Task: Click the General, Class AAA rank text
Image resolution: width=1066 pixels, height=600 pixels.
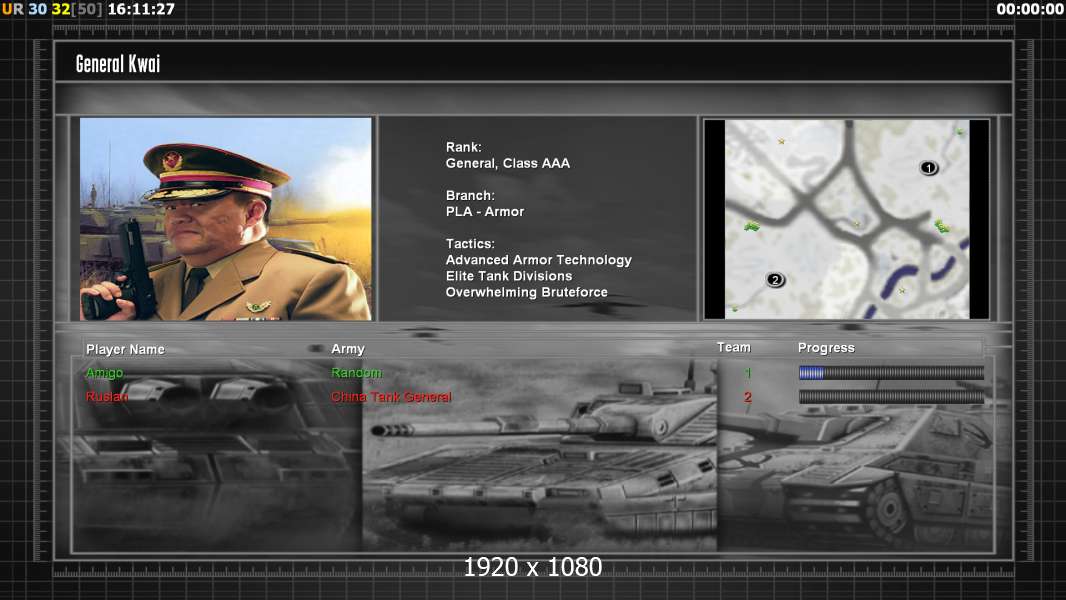Action: click(x=508, y=163)
